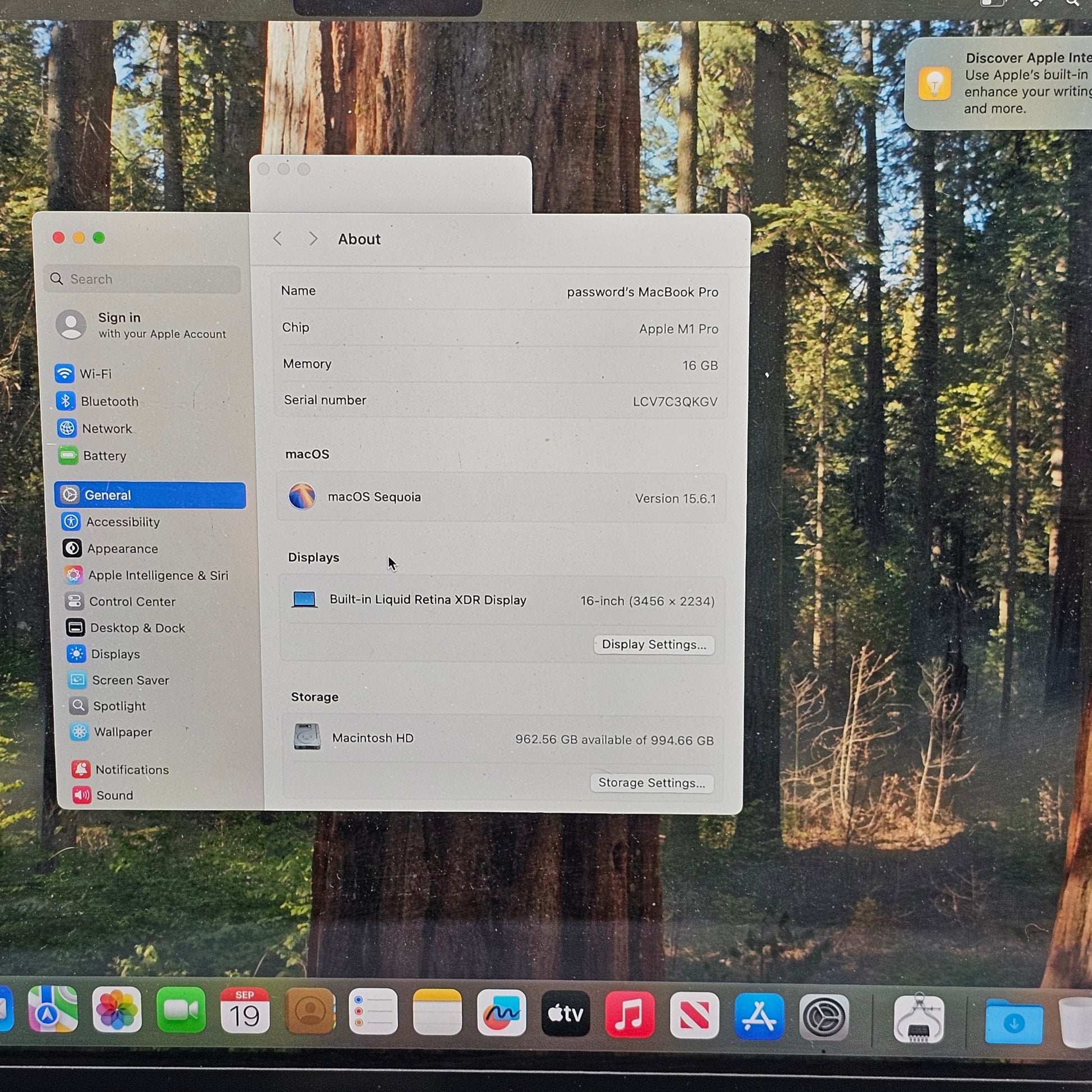Select Network in the sidebar
Viewport: 1092px width, 1092px height.
coord(94,428)
